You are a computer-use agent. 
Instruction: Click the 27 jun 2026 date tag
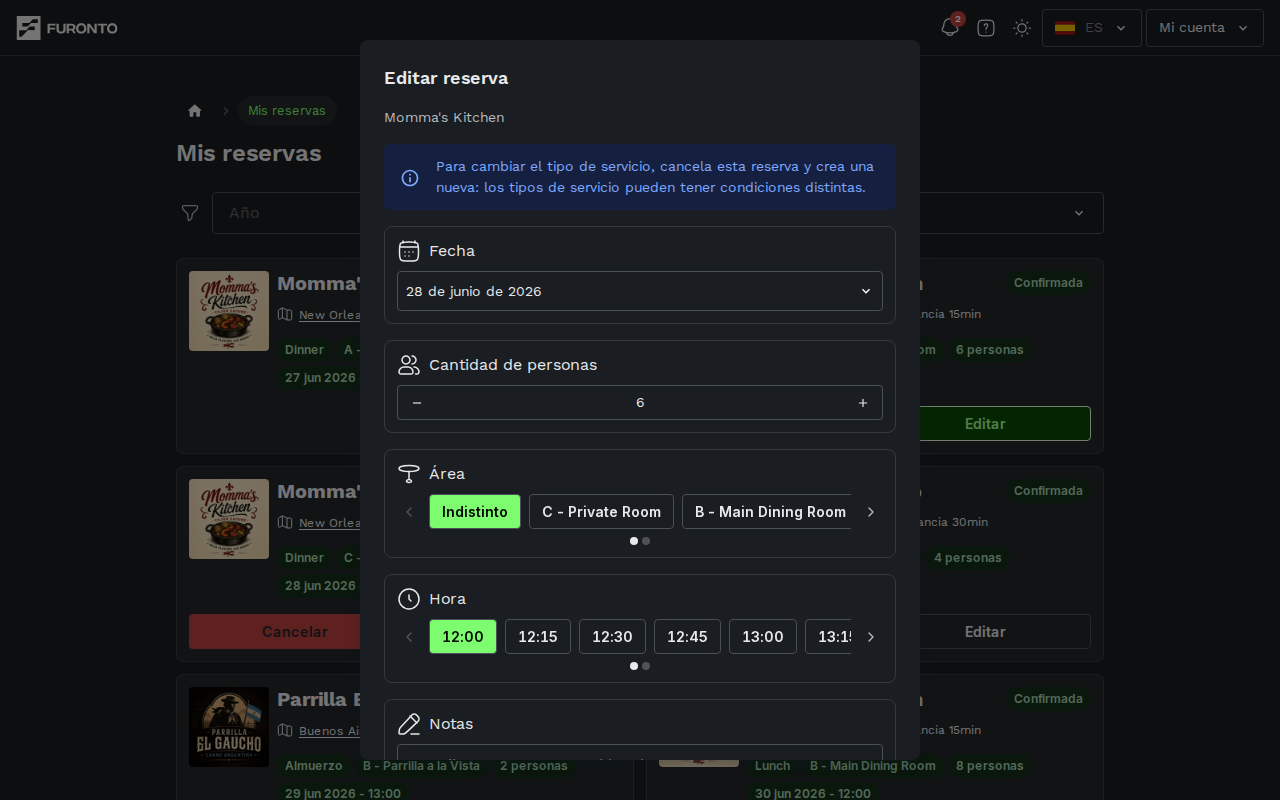click(x=320, y=378)
